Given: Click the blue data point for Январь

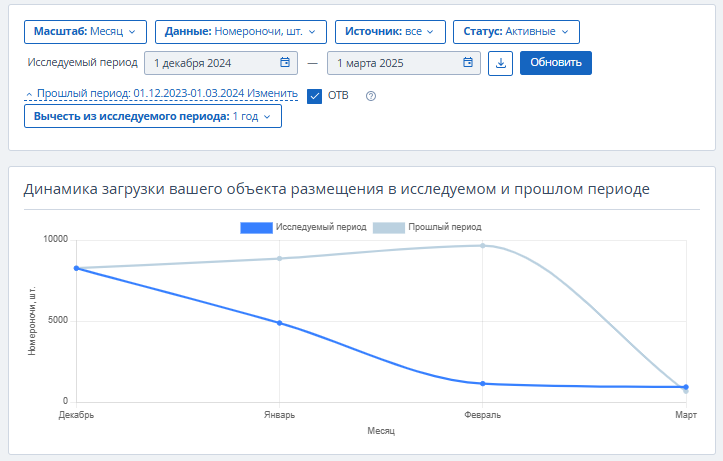Looking at the screenshot, I should point(279,323).
